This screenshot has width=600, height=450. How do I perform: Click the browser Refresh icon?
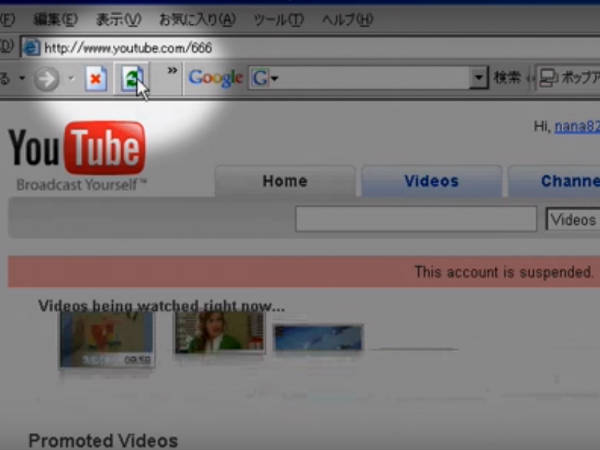pyautogui.click(x=131, y=78)
